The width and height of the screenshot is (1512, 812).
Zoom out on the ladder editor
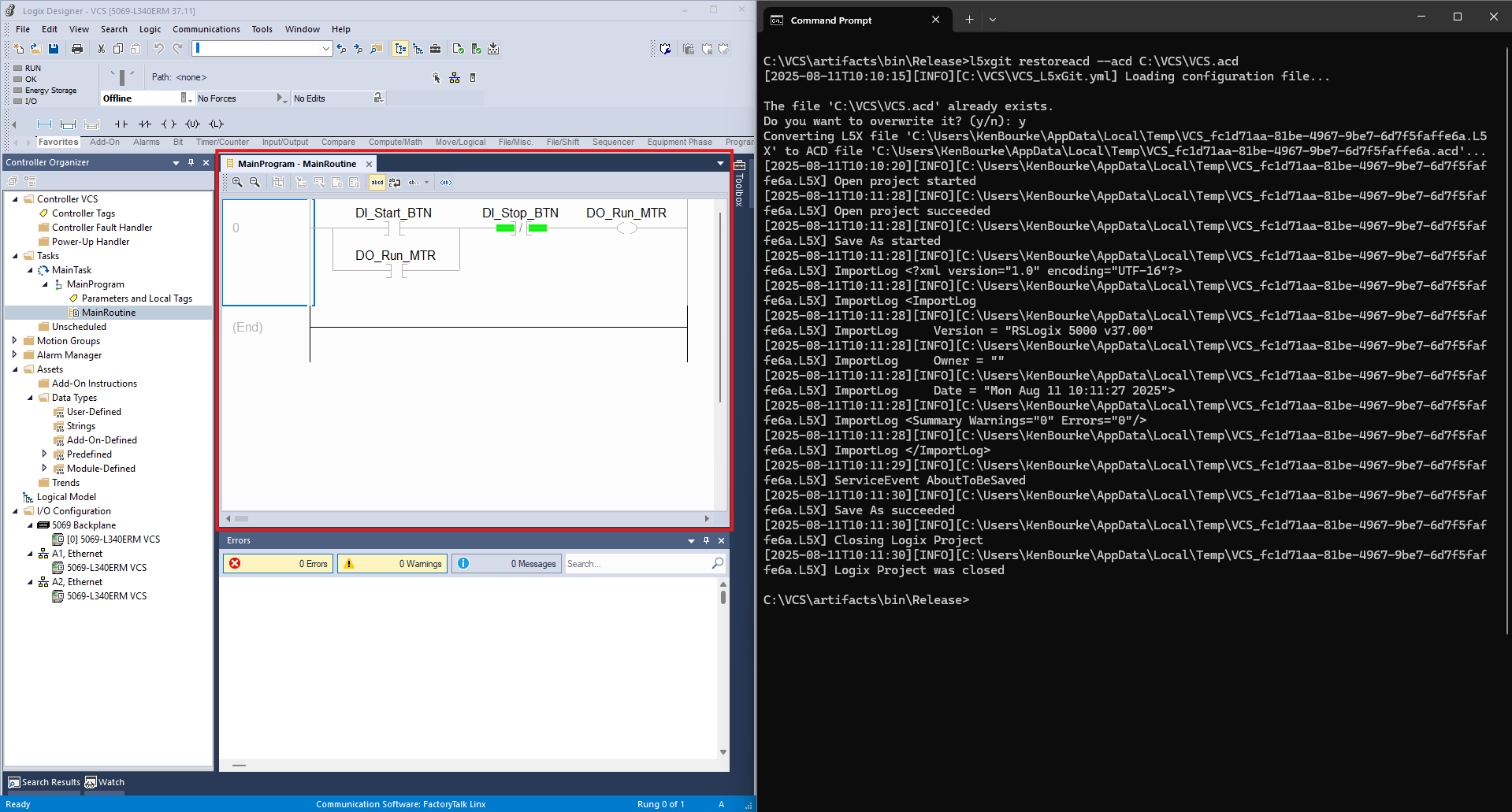pos(254,182)
